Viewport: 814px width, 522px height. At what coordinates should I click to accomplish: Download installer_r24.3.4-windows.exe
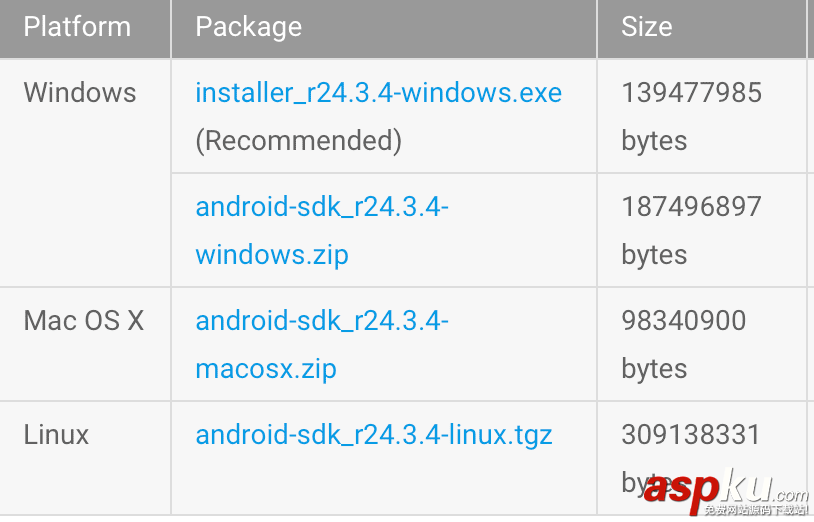378,93
